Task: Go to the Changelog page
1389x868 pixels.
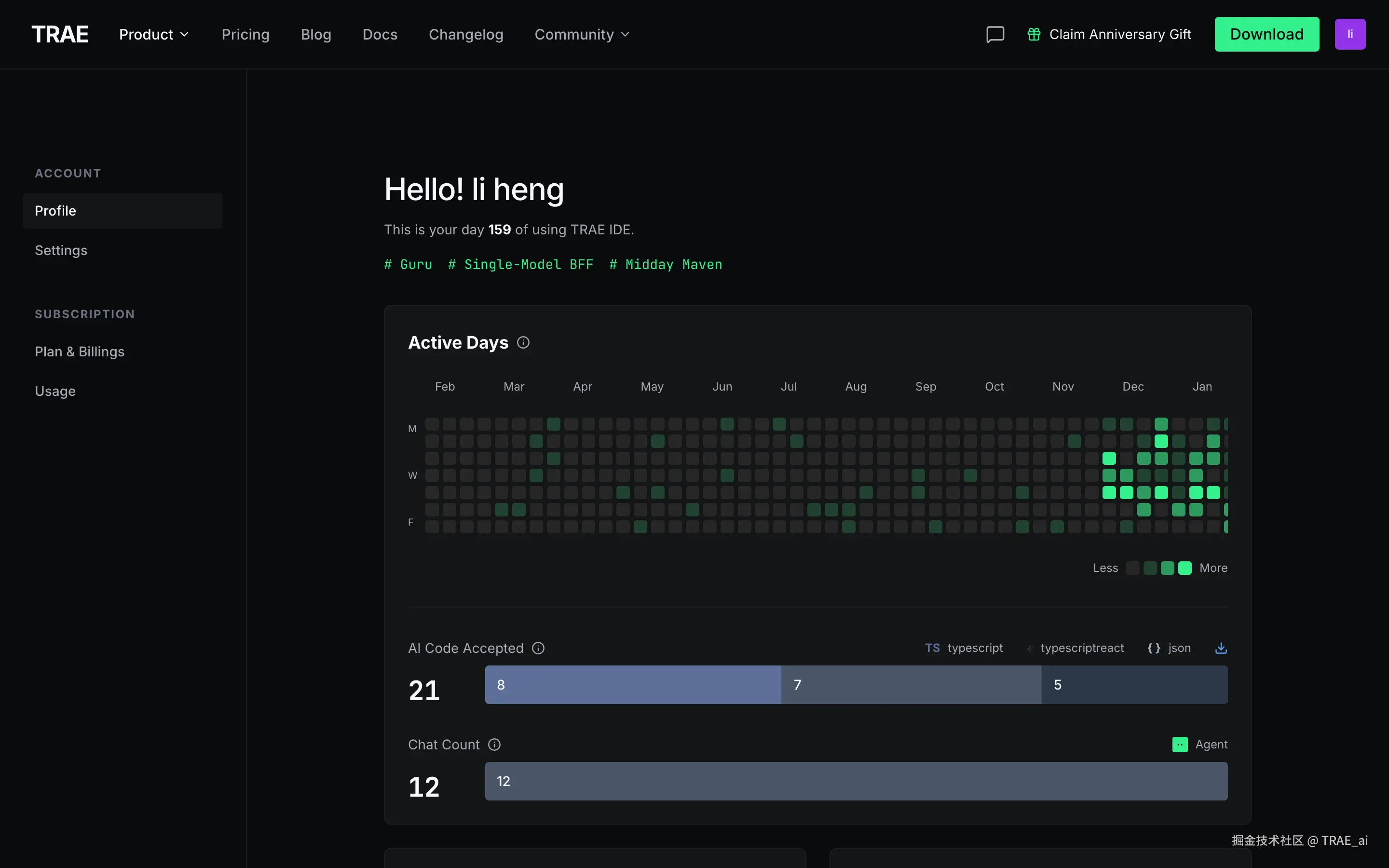Action: pyautogui.click(x=465, y=34)
